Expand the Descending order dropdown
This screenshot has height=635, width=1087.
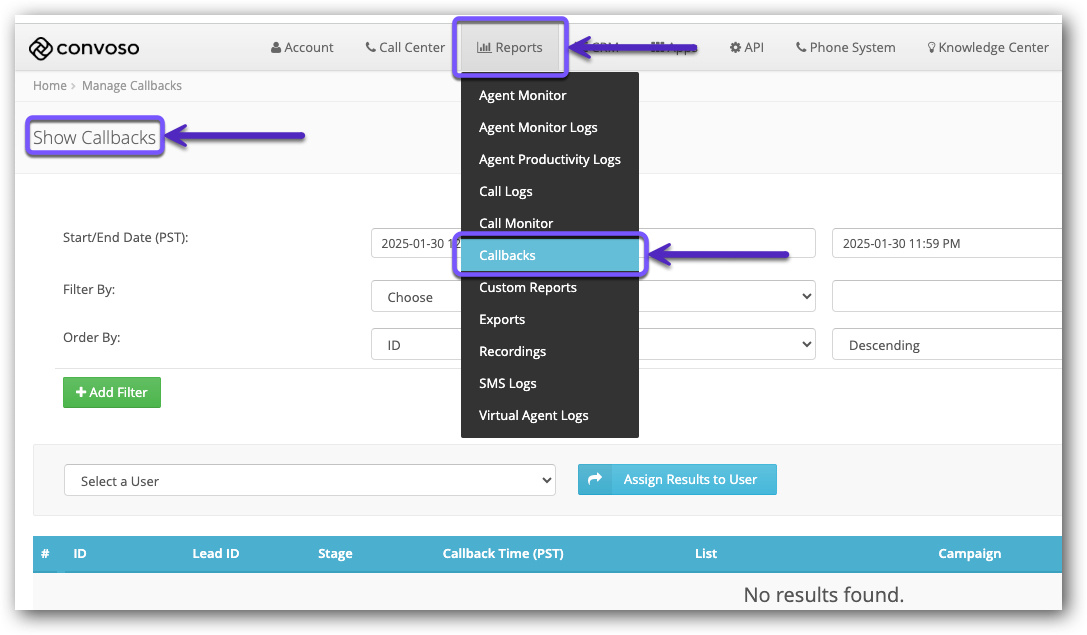tap(945, 345)
